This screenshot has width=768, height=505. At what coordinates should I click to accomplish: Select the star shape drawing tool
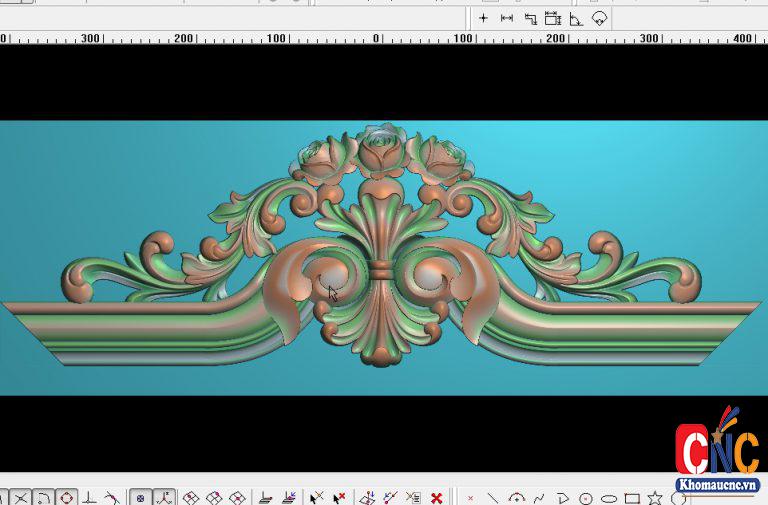(x=655, y=497)
